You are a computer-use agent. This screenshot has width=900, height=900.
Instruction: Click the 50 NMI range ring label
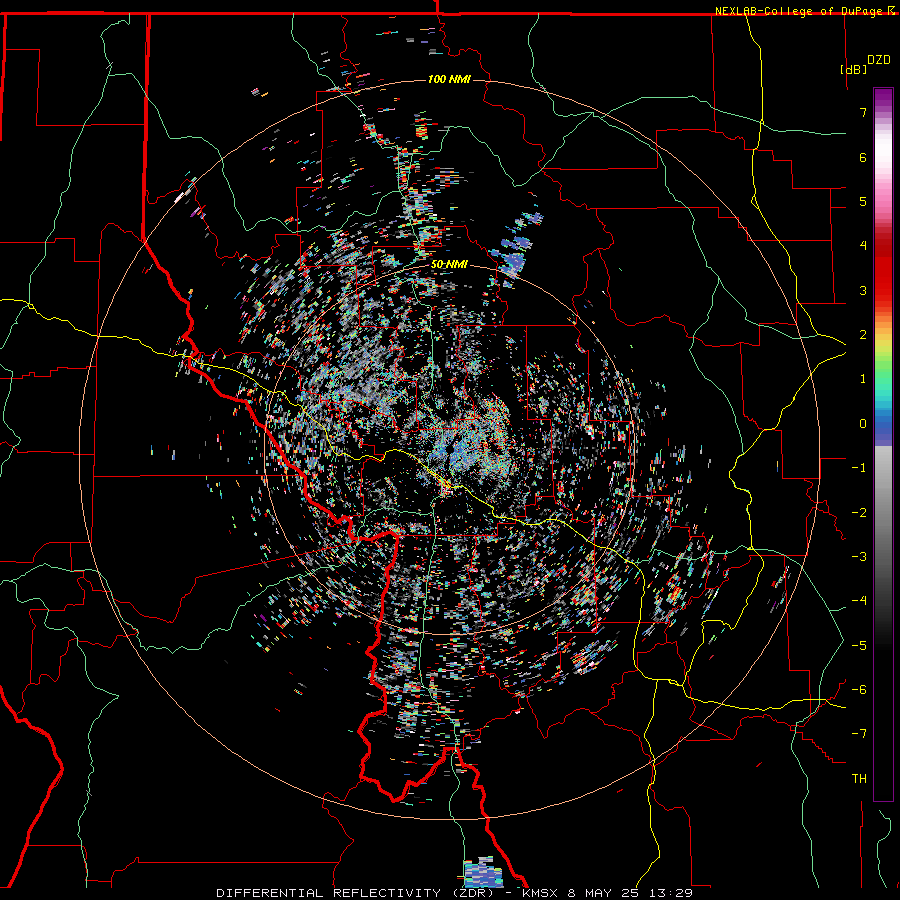tap(449, 265)
